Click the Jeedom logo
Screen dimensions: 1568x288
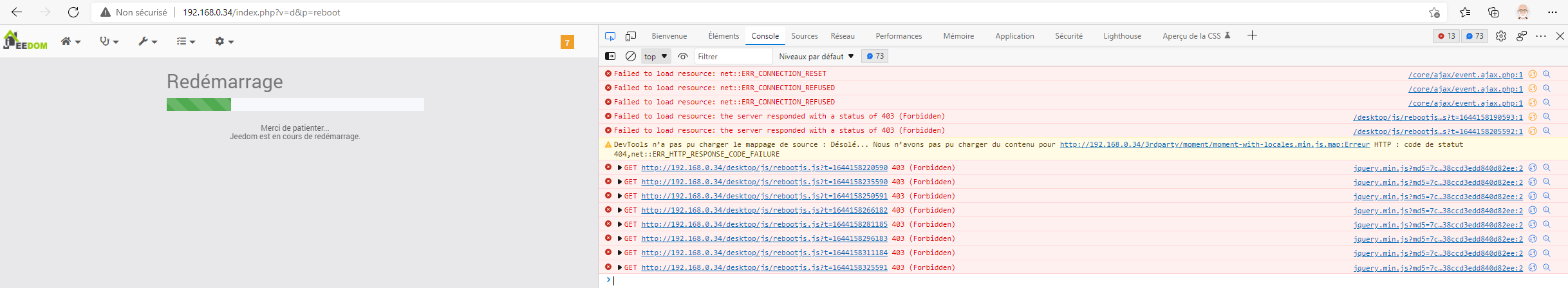click(26, 41)
